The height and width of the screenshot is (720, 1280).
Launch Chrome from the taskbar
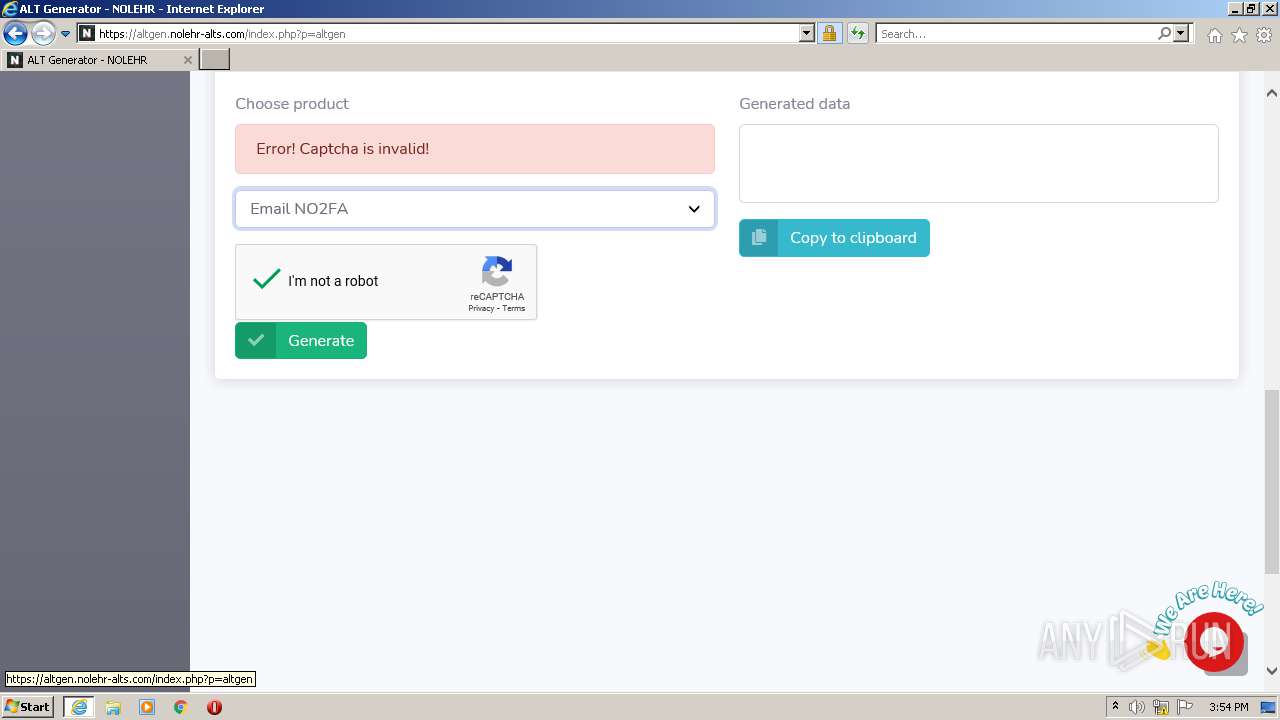(181, 707)
